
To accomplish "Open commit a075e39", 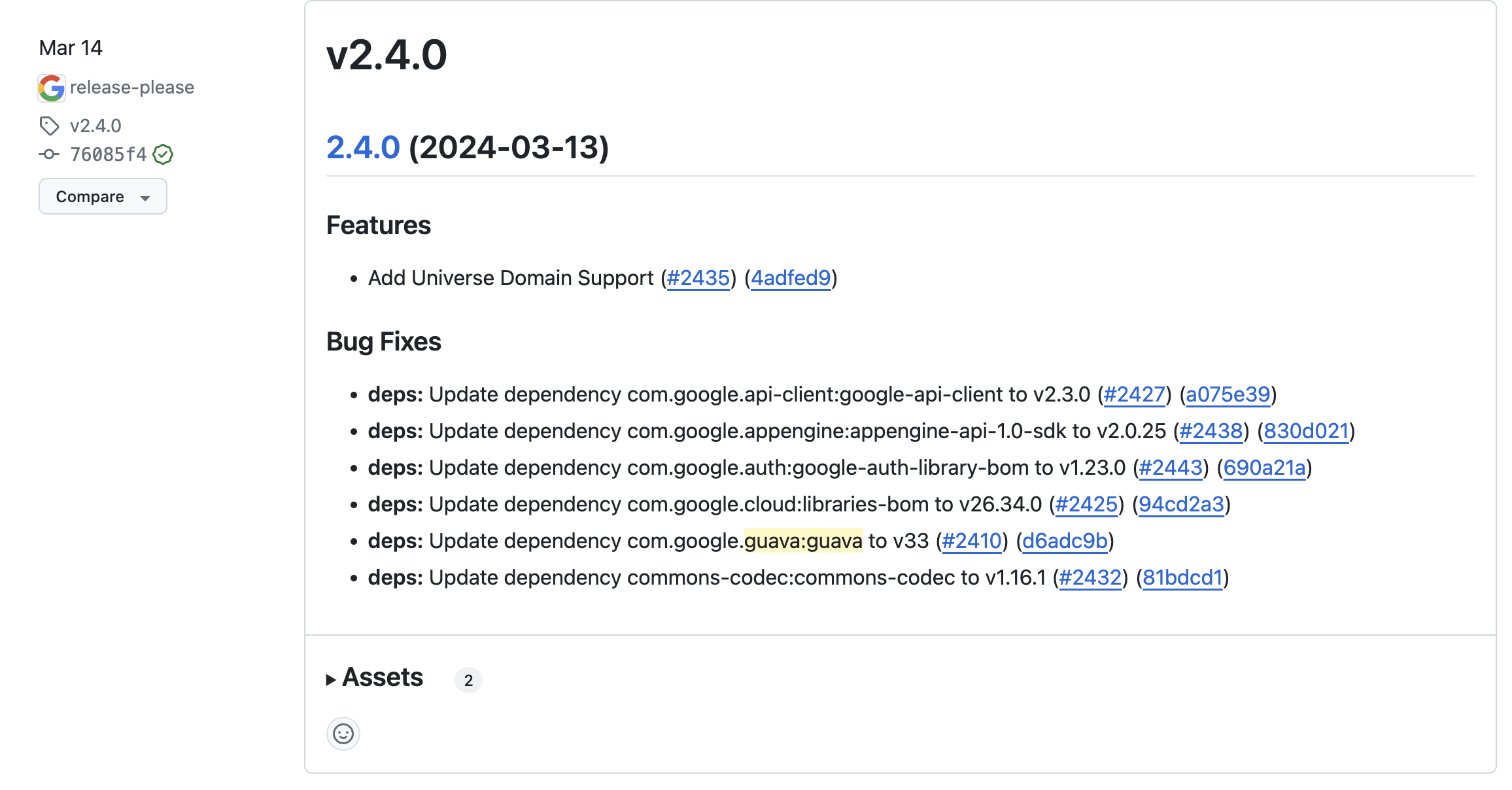I will coord(1228,394).
